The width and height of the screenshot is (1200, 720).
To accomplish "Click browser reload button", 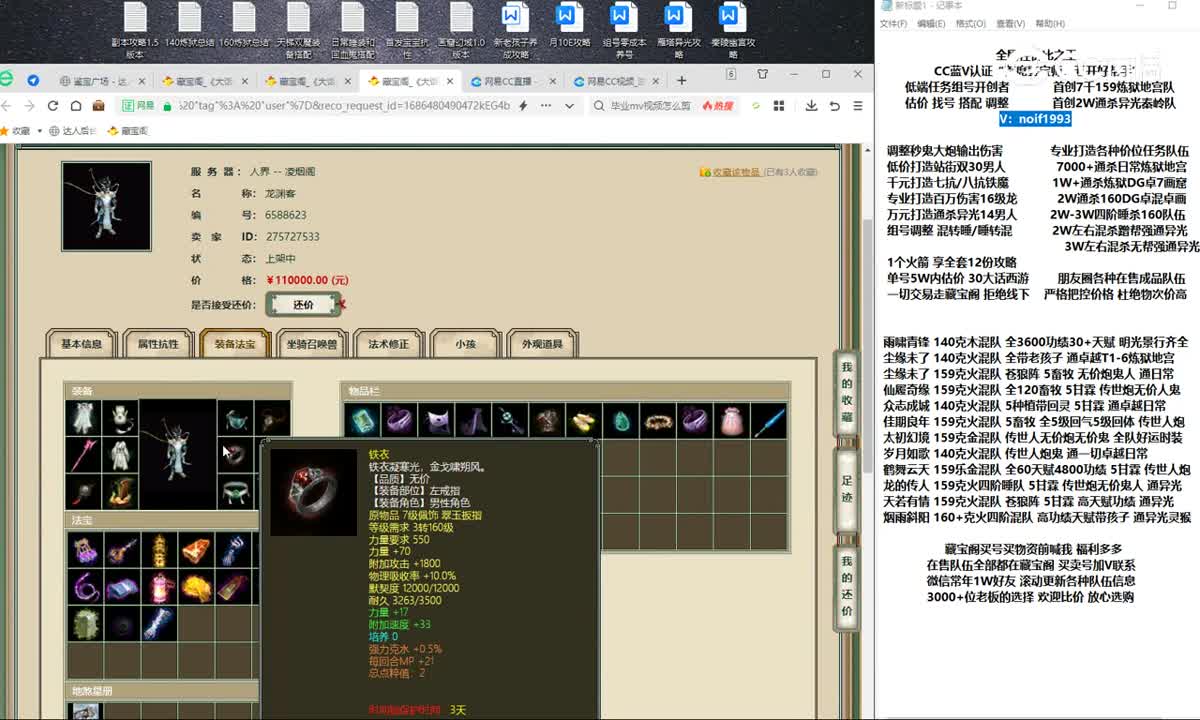I will pyautogui.click(x=52, y=105).
